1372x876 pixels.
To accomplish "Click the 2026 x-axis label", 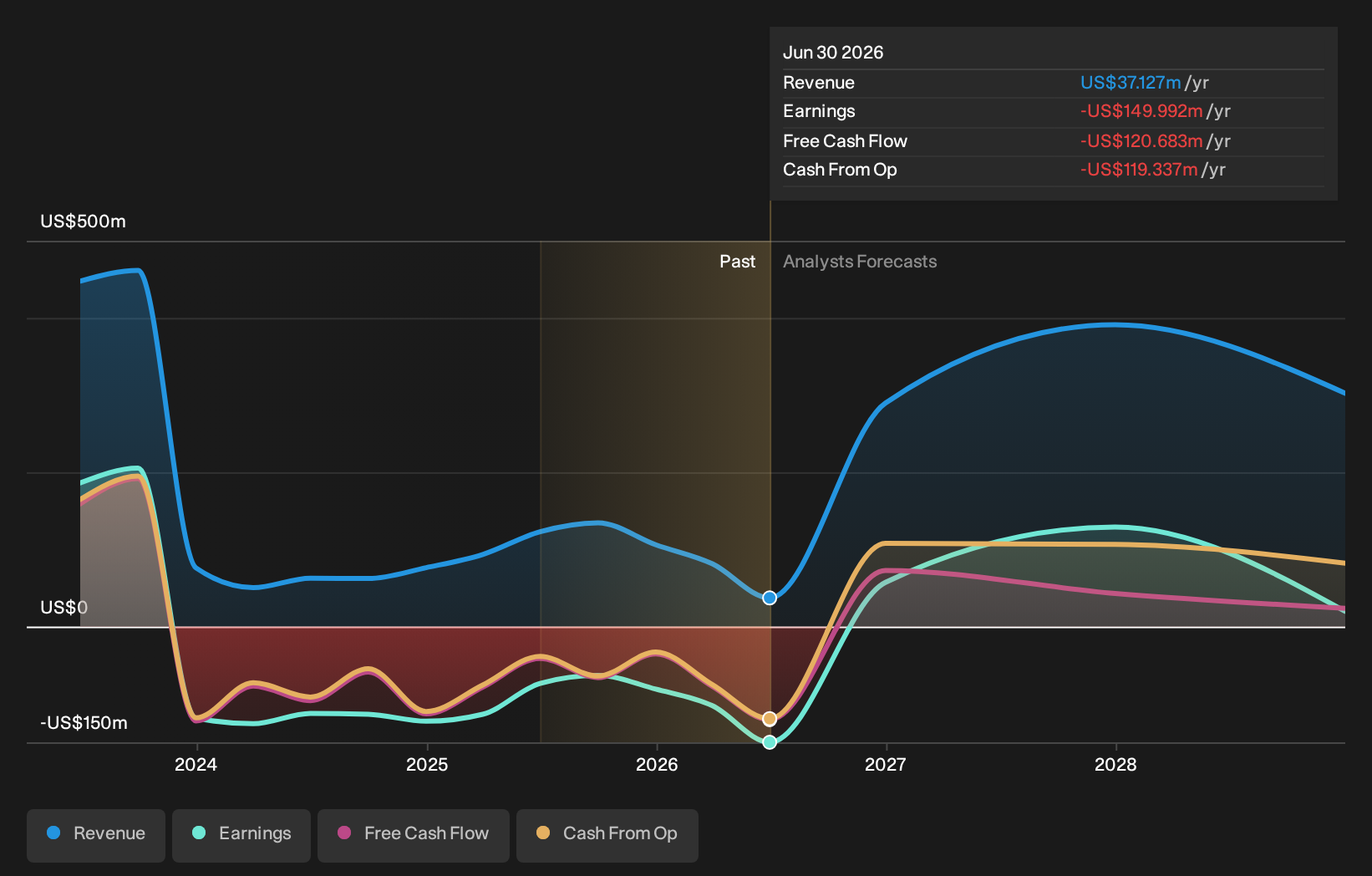I will 657,764.
